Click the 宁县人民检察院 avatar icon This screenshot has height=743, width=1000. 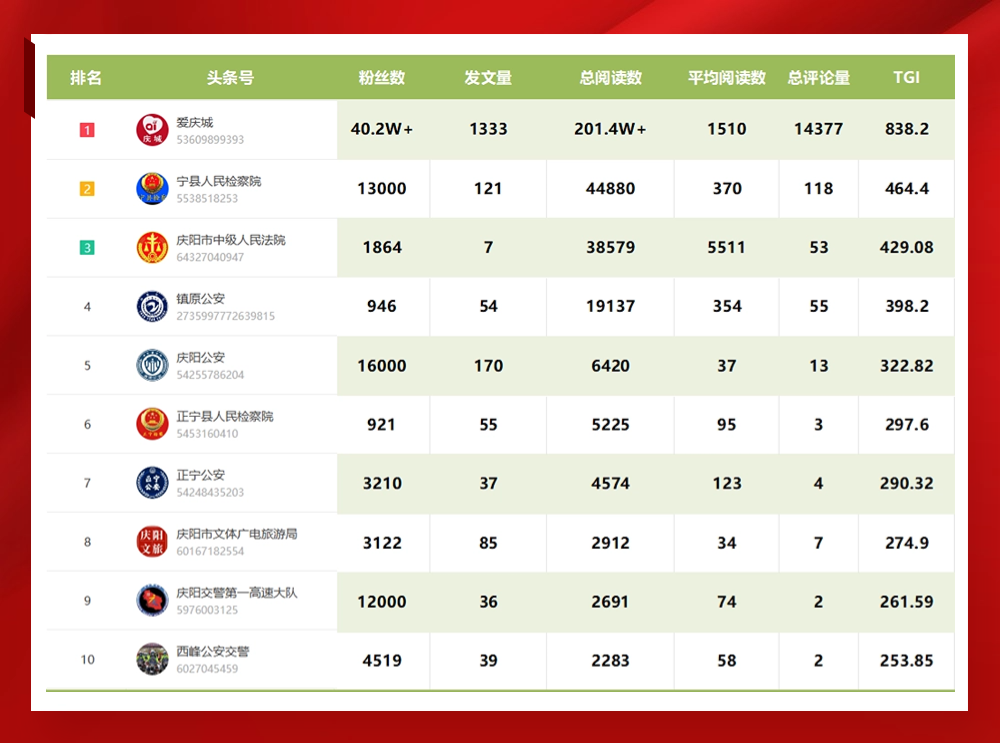point(152,189)
